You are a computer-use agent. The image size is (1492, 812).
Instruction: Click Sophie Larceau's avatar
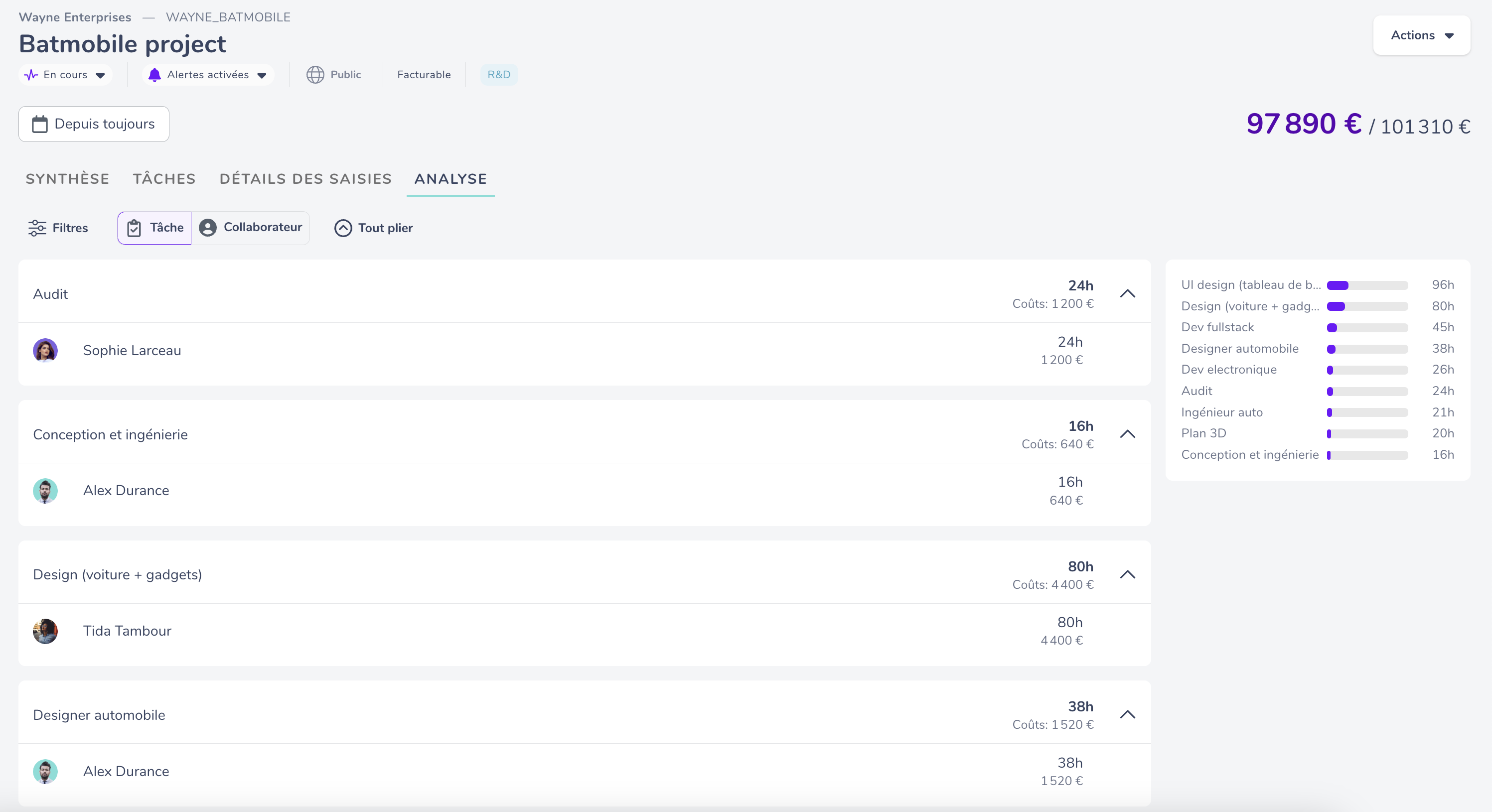click(45, 350)
